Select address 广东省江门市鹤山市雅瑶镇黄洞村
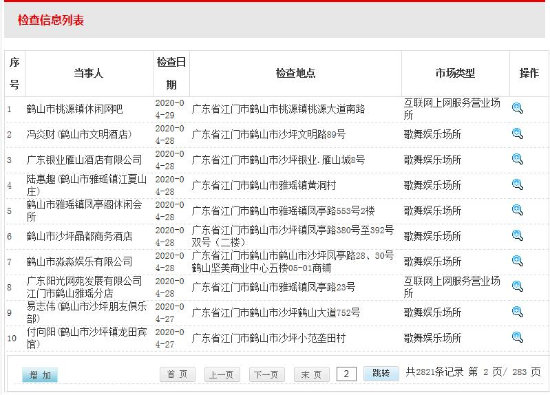The height and width of the screenshot is (395, 550). 264,185
